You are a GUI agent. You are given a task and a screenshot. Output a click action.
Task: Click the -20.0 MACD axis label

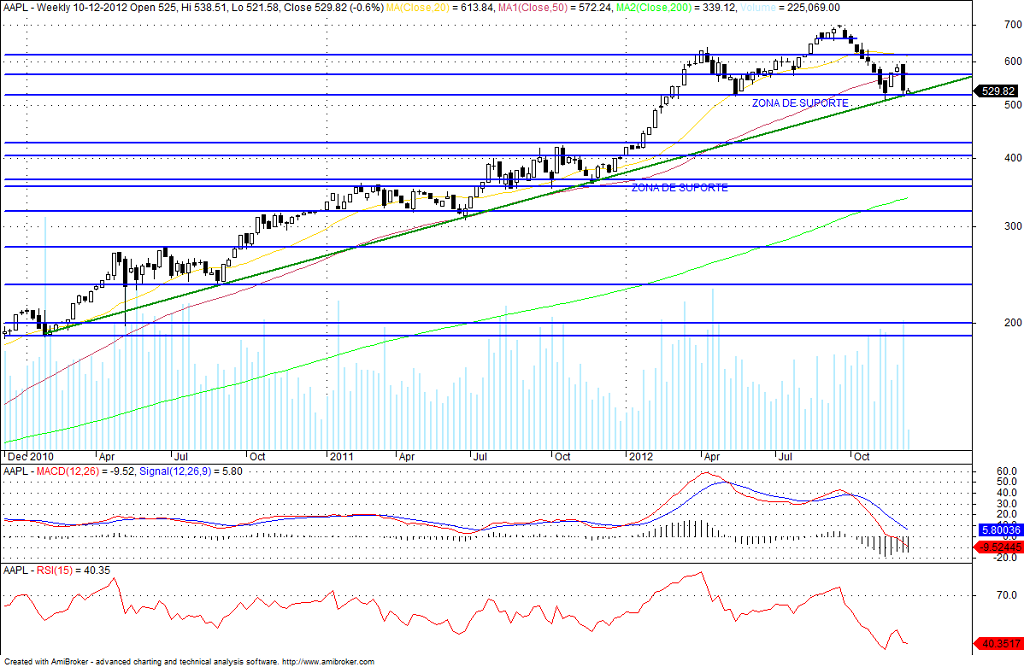click(1004, 557)
